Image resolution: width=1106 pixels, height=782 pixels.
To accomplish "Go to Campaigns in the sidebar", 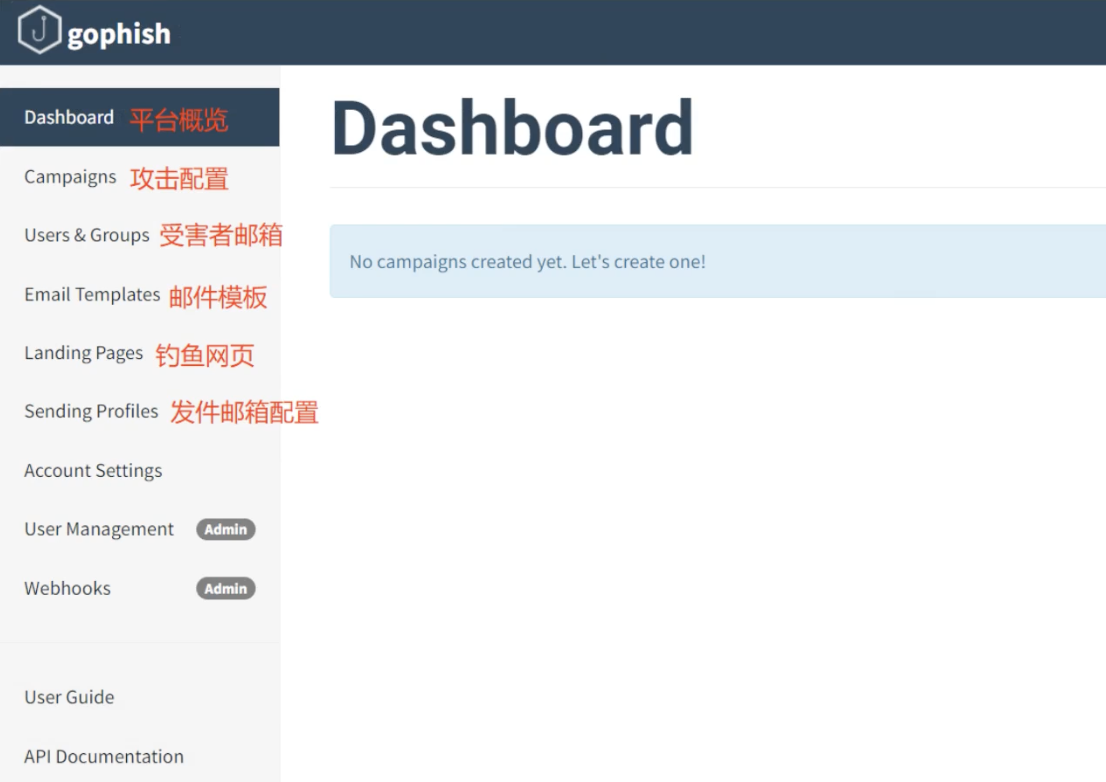I will (70, 177).
